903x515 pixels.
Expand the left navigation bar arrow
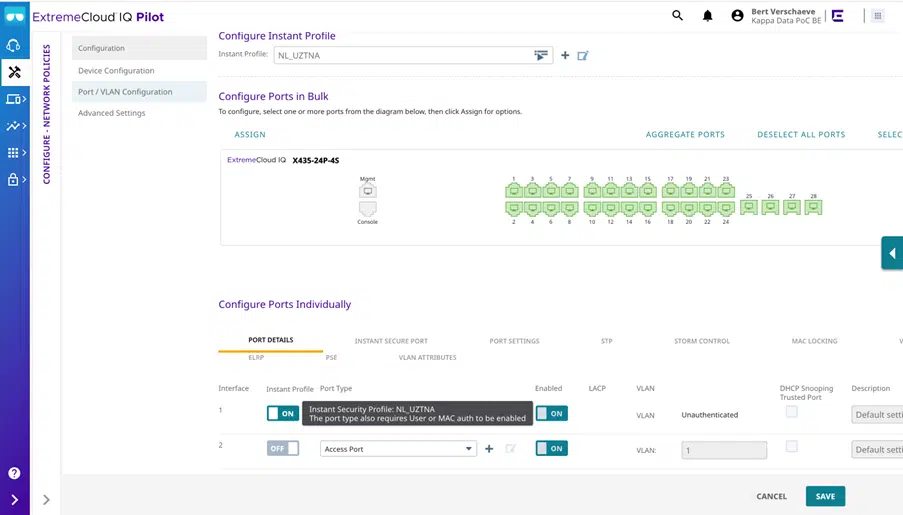point(14,499)
